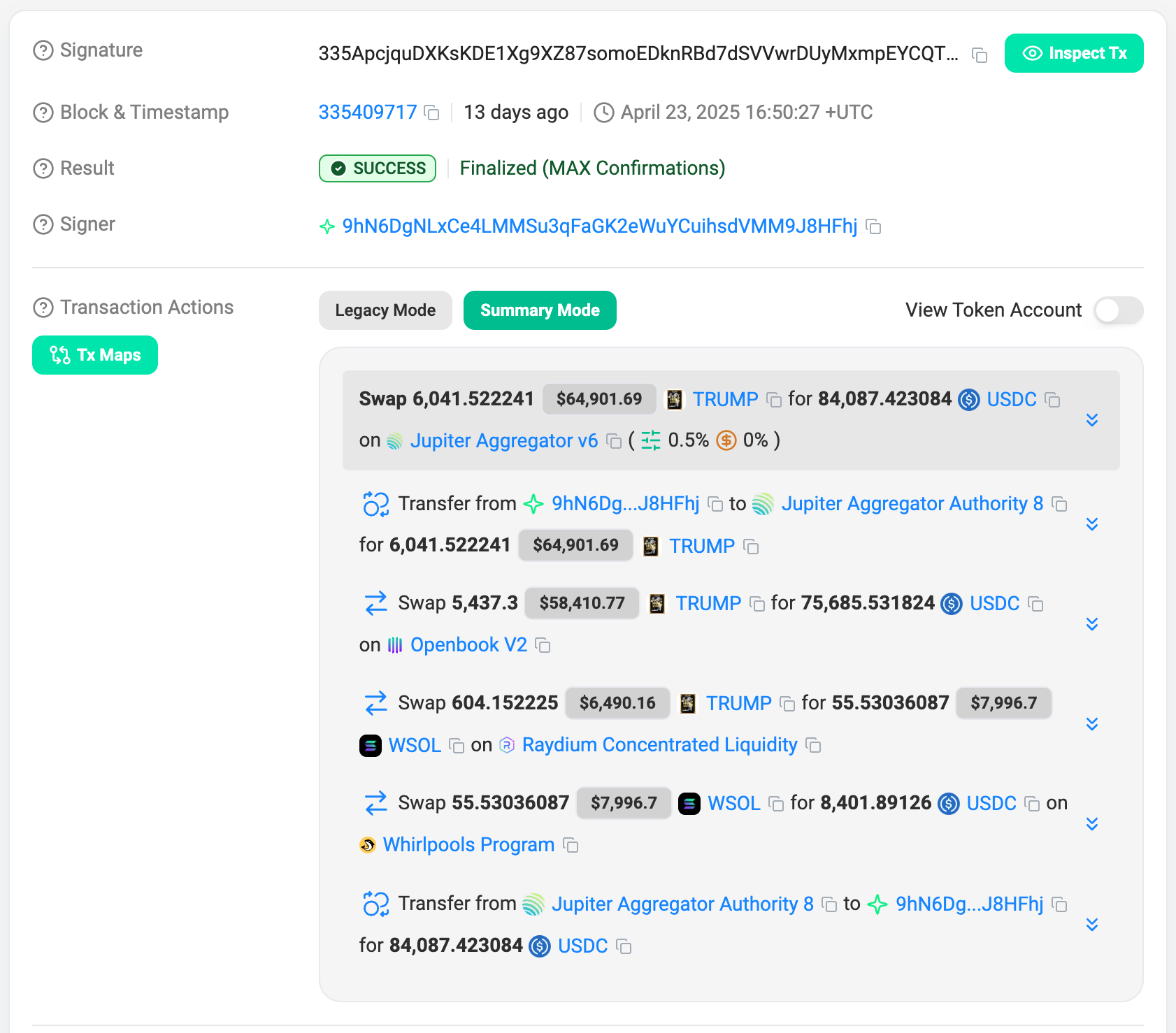Copy TRUMP token address in top swap summary
1176x1033 pixels.
point(774,400)
